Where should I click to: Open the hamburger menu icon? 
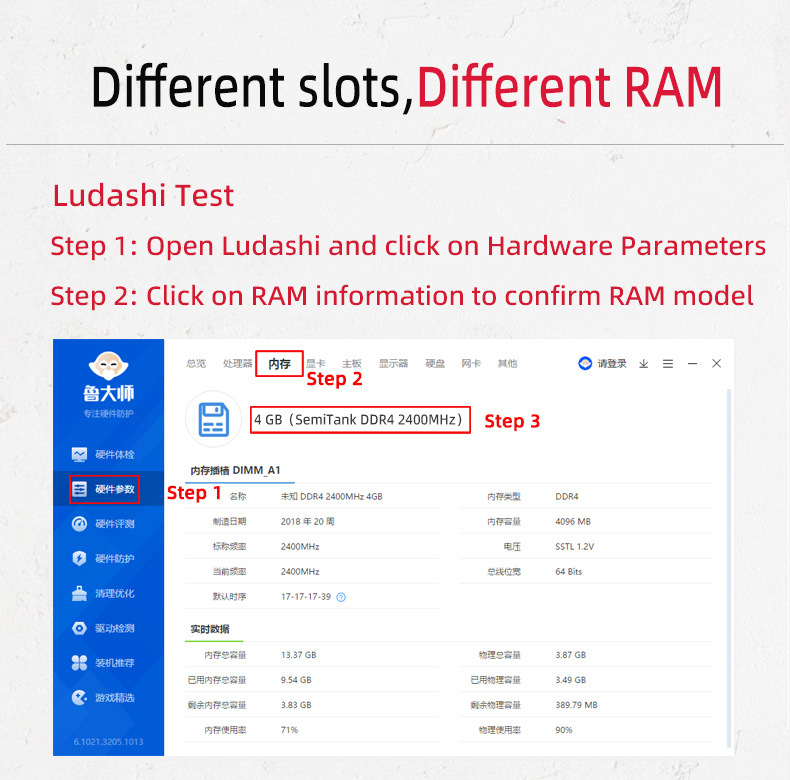coord(668,364)
